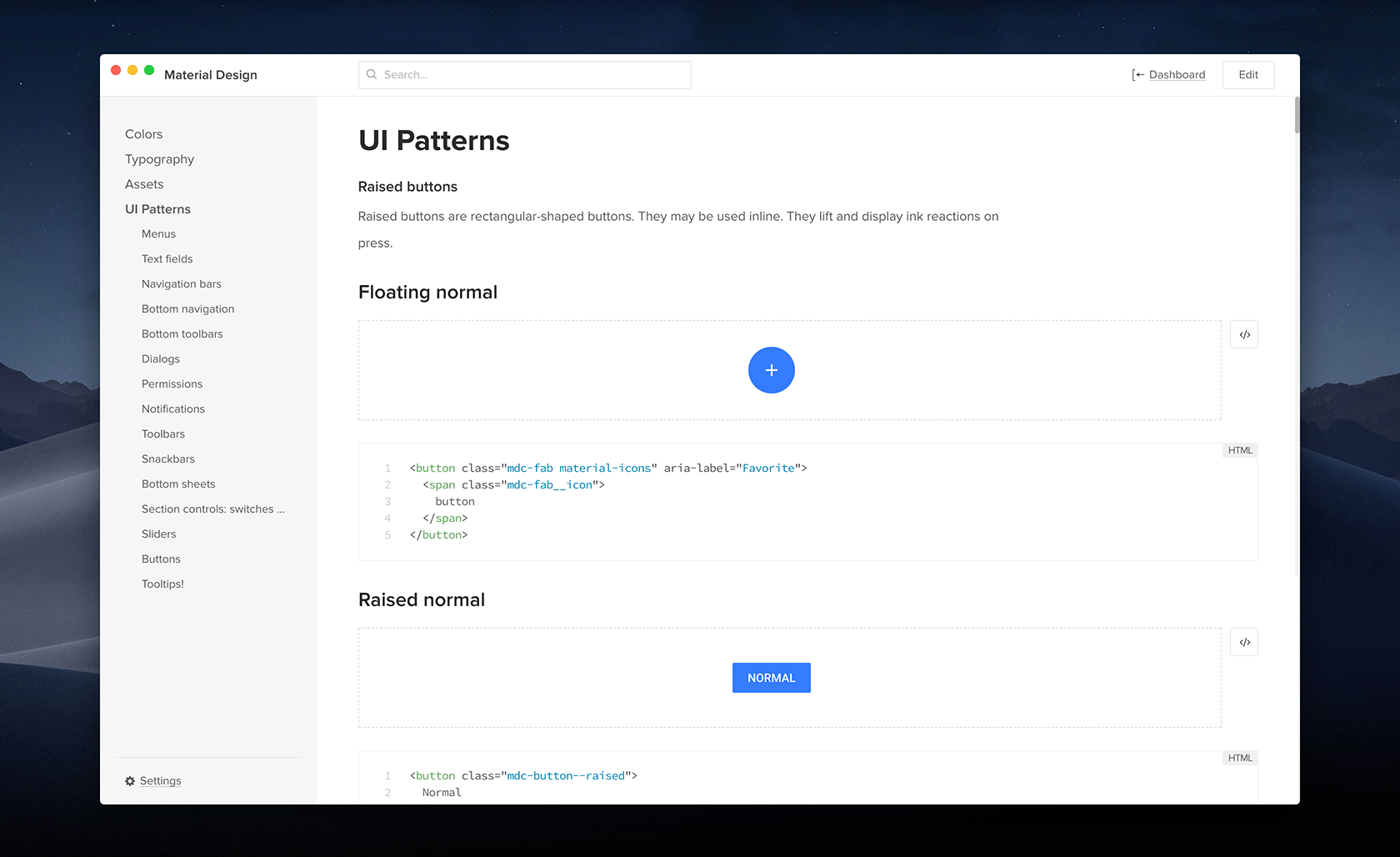
Task: Open the Colors section in sidebar
Action: click(x=143, y=134)
